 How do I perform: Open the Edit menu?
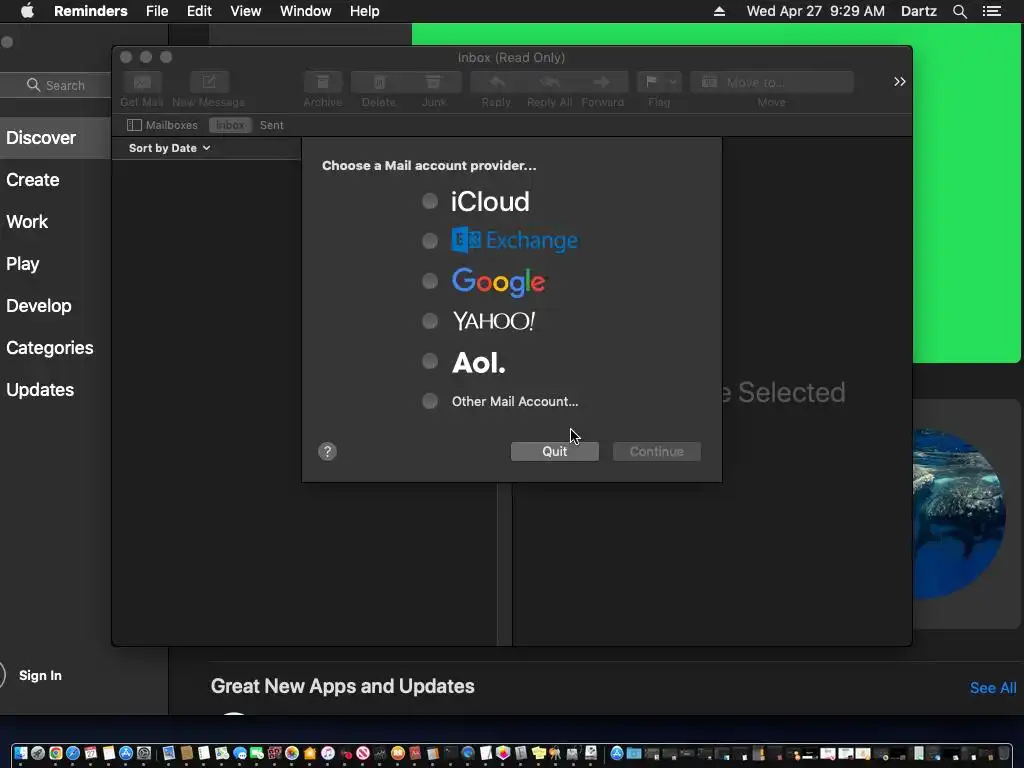199,11
